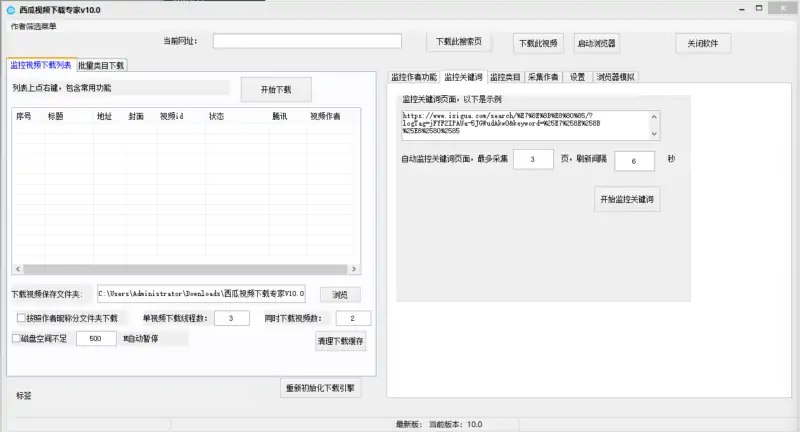Open the 设置 tab
This screenshot has height=432, width=800.
tap(578, 77)
